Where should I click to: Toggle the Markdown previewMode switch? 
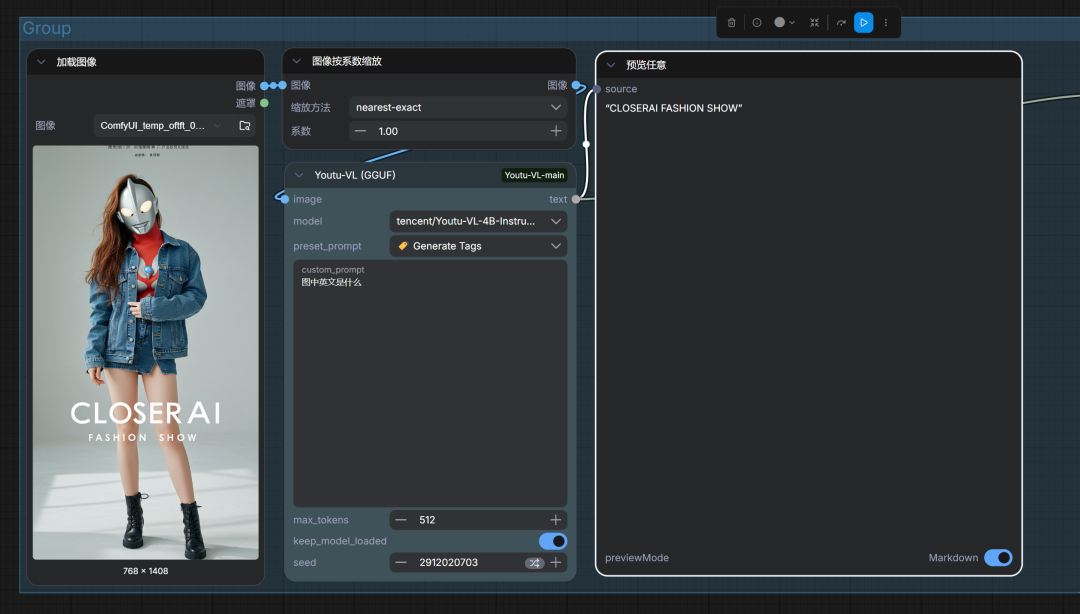click(998, 557)
